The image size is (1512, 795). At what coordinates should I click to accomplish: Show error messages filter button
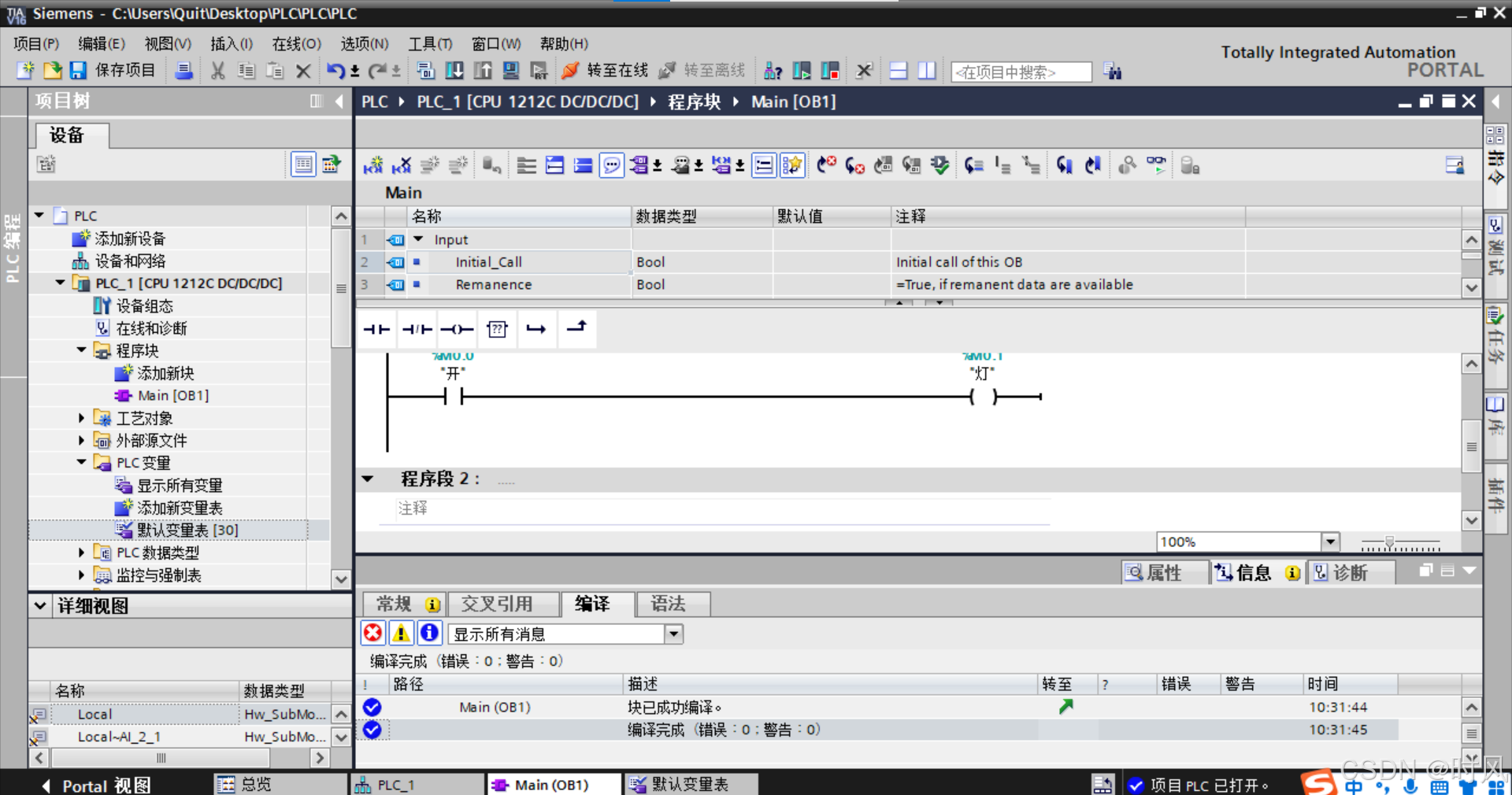click(373, 633)
